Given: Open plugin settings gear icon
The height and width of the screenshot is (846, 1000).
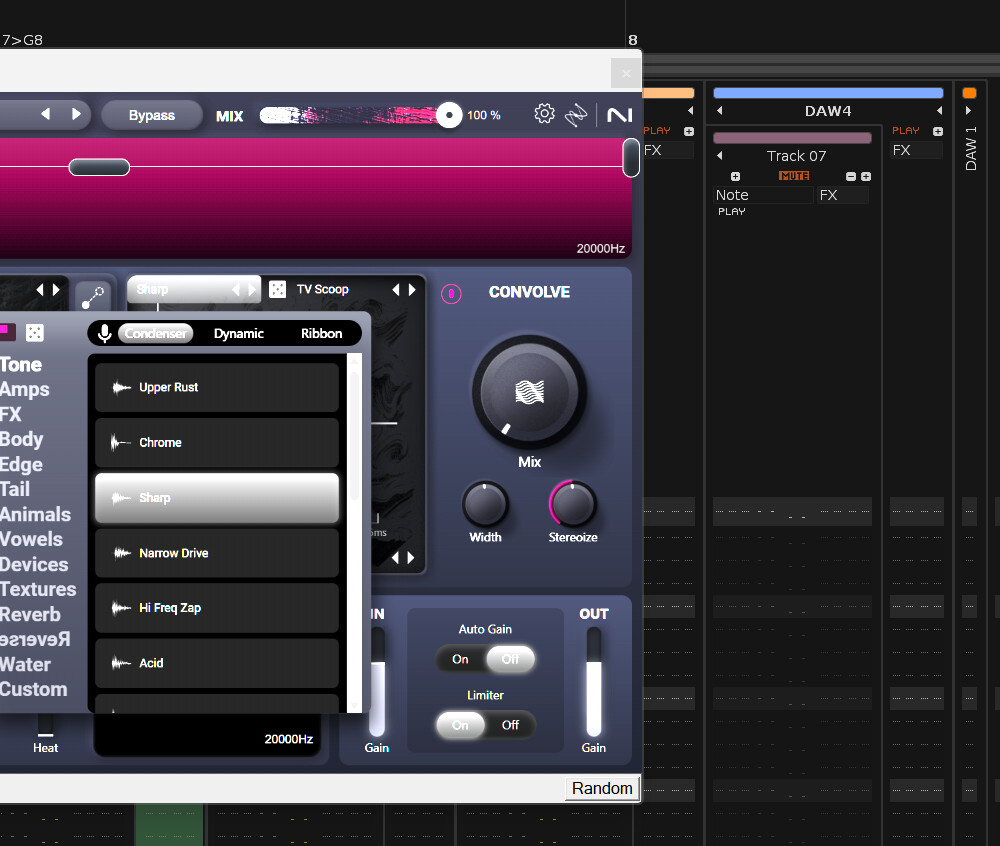Looking at the screenshot, I should coord(544,114).
